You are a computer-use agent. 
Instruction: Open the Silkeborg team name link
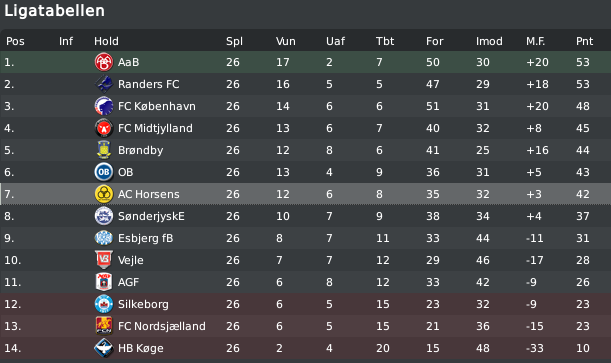(x=143, y=304)
